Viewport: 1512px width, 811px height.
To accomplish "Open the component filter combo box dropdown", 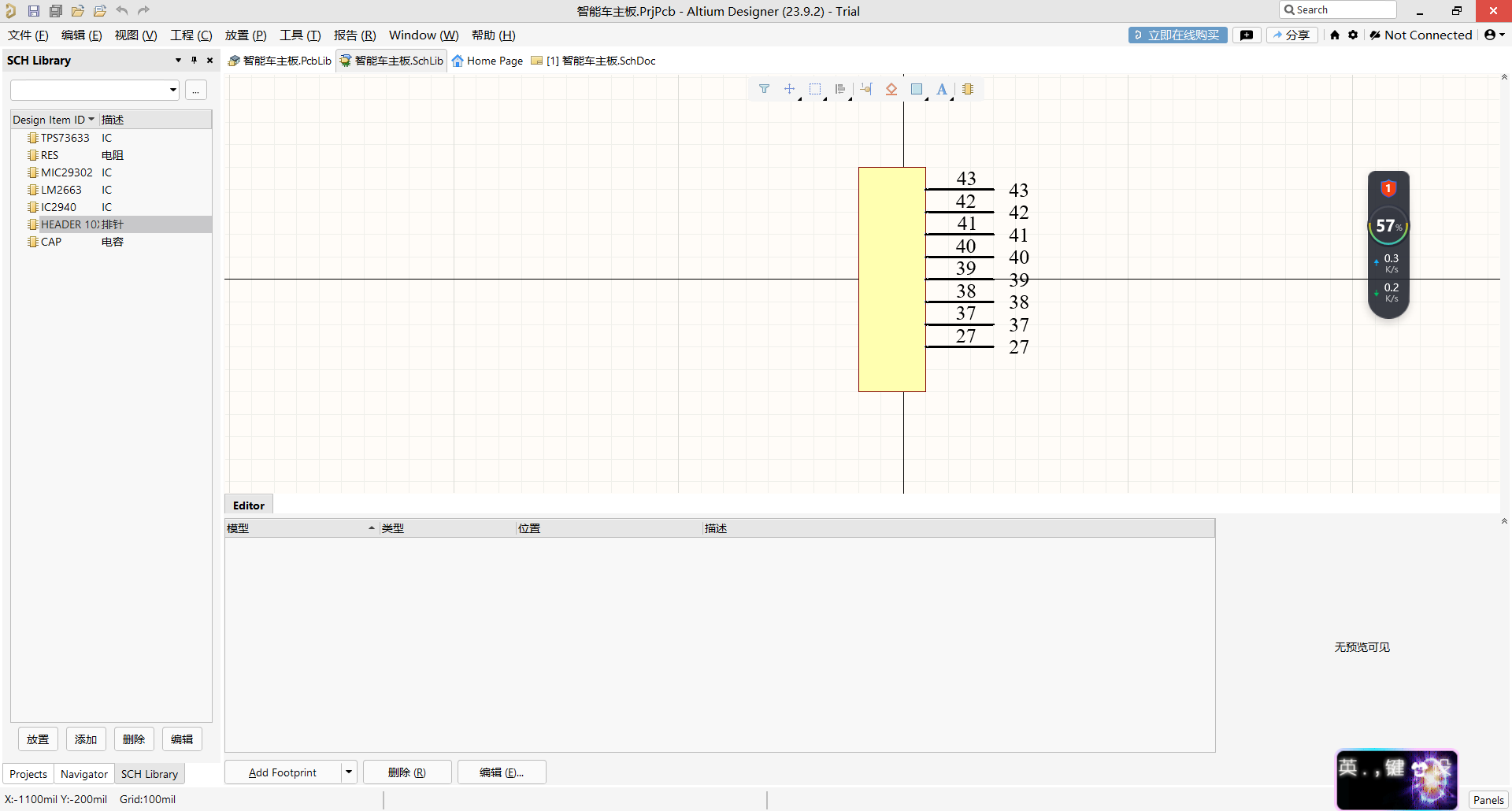I will (172, 90).
